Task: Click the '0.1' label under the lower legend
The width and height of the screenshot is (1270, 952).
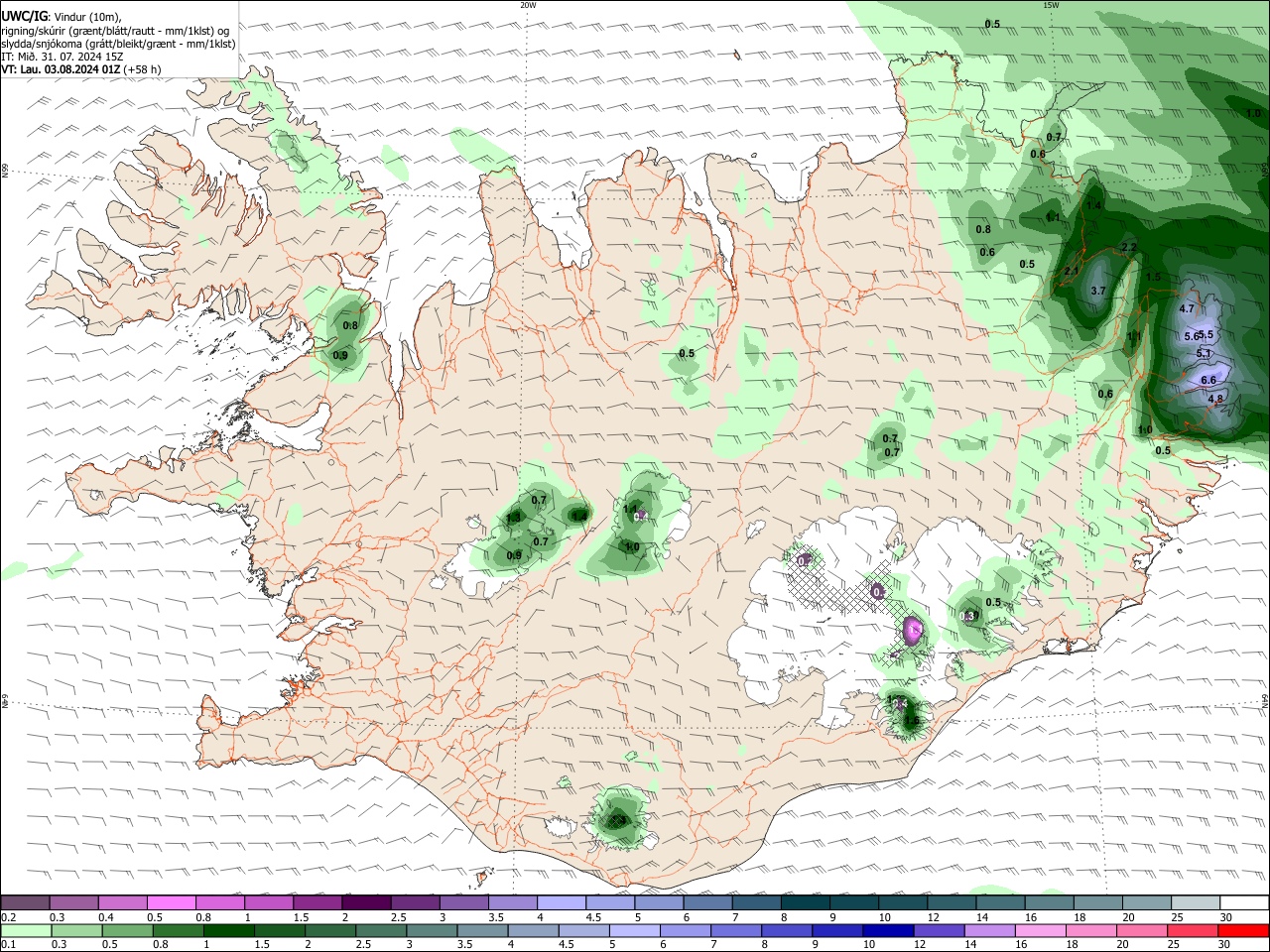Action: pos(8,946)
